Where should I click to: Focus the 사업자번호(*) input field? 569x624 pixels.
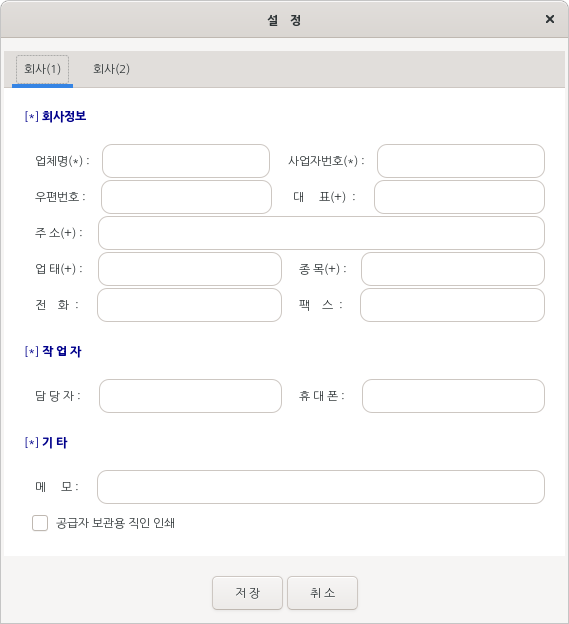click(461, 161)
